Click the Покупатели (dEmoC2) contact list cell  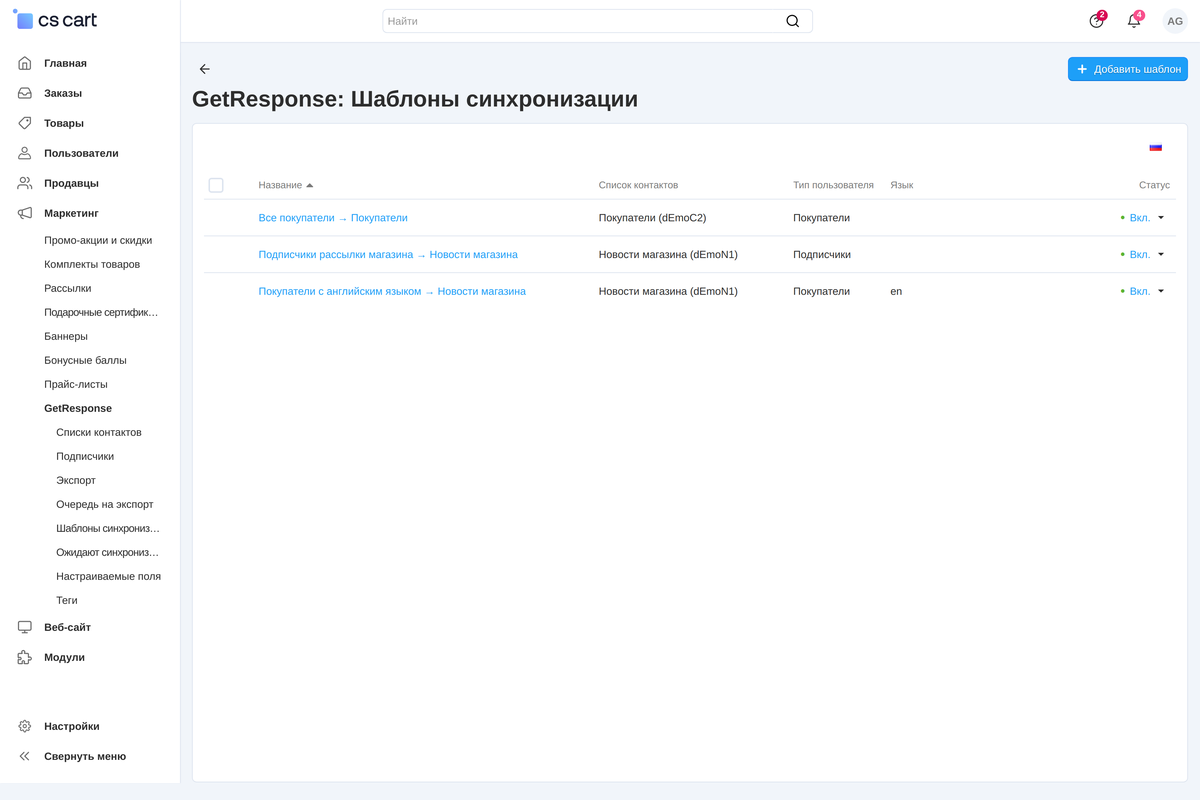pos(653,218)
